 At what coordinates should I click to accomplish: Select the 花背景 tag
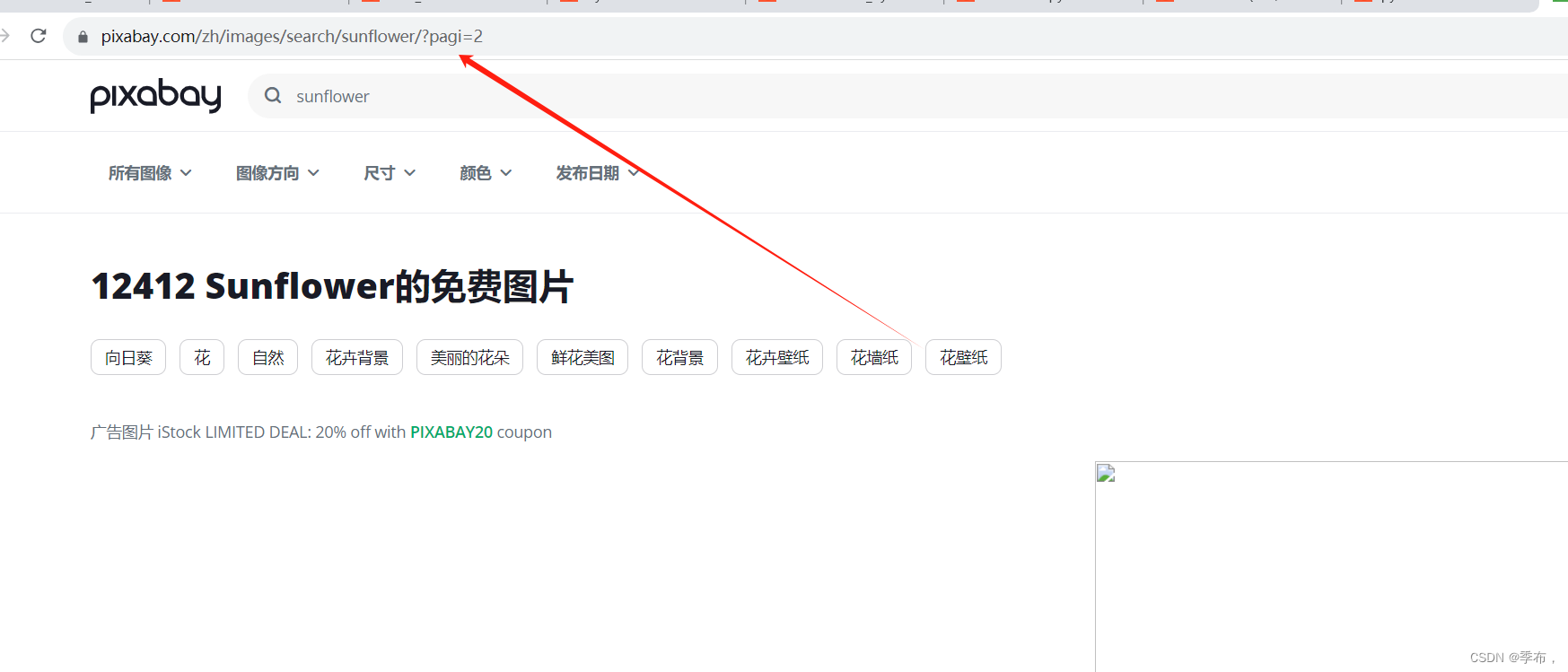tap(679, 357)
